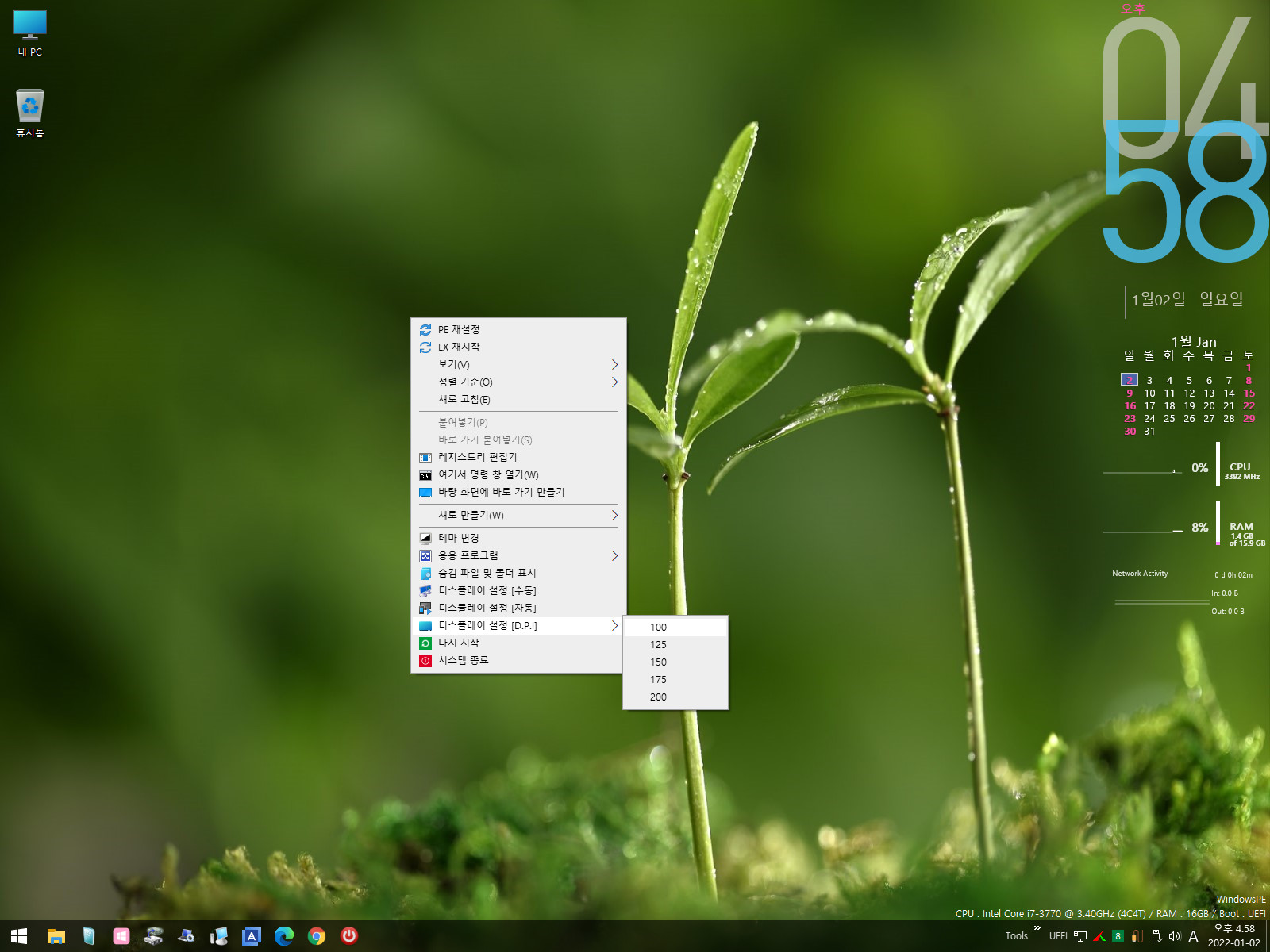
Task: Click the 1월02일 일요일 date text
Action: [x=1187, y=299]
